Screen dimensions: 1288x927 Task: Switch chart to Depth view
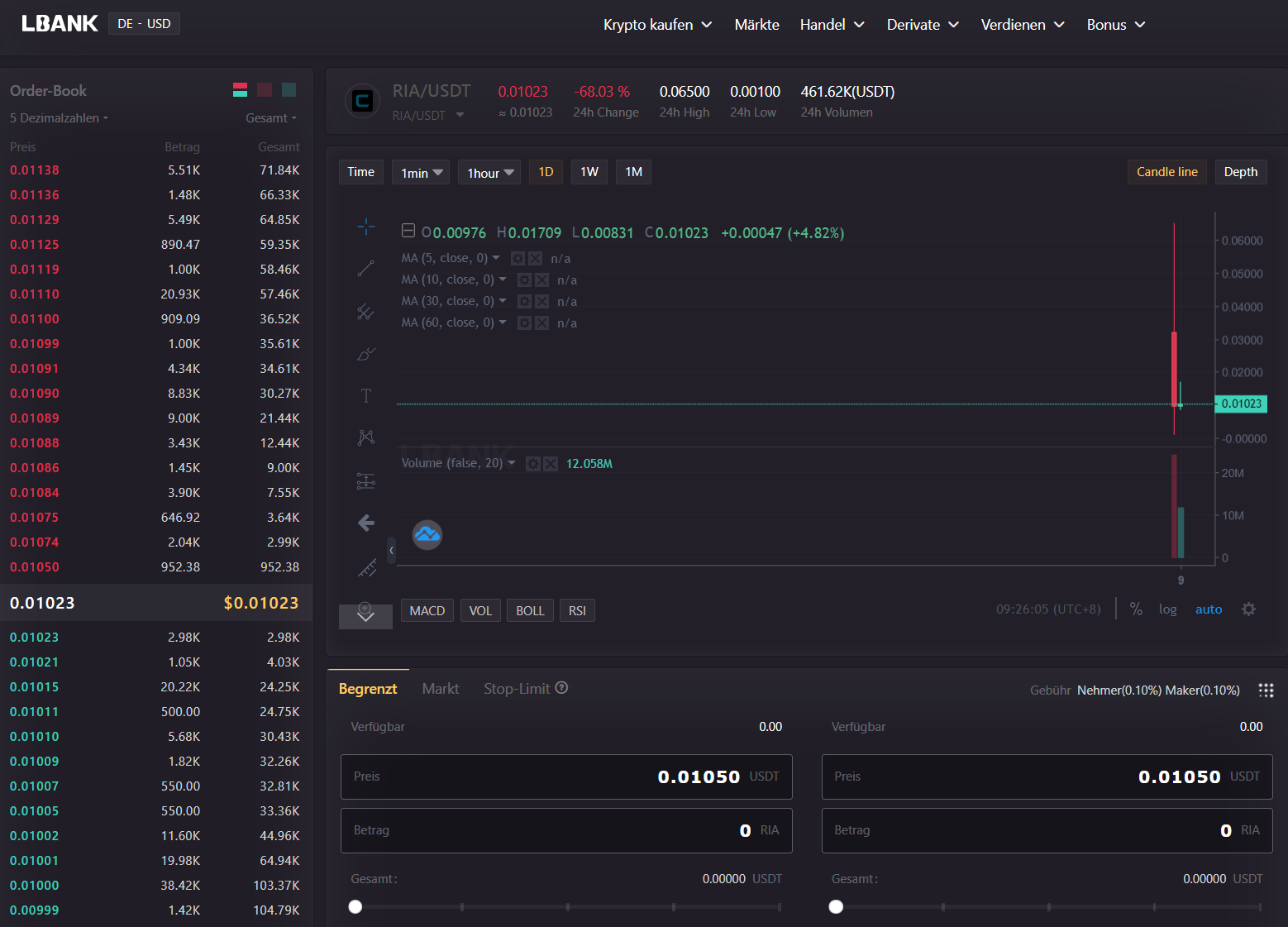click(x=1240, y=172)
